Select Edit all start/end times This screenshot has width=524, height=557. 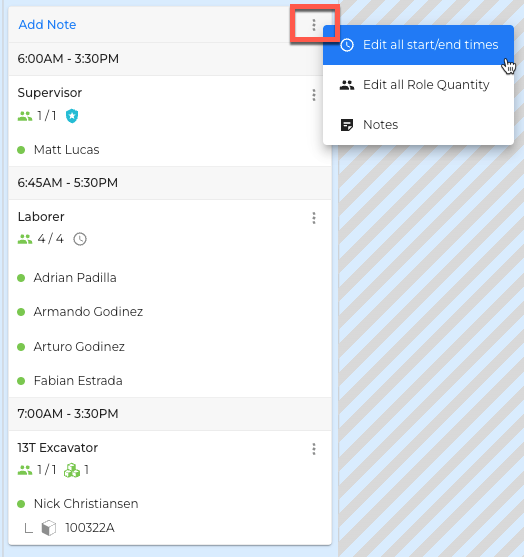click(x=418, y=45)
